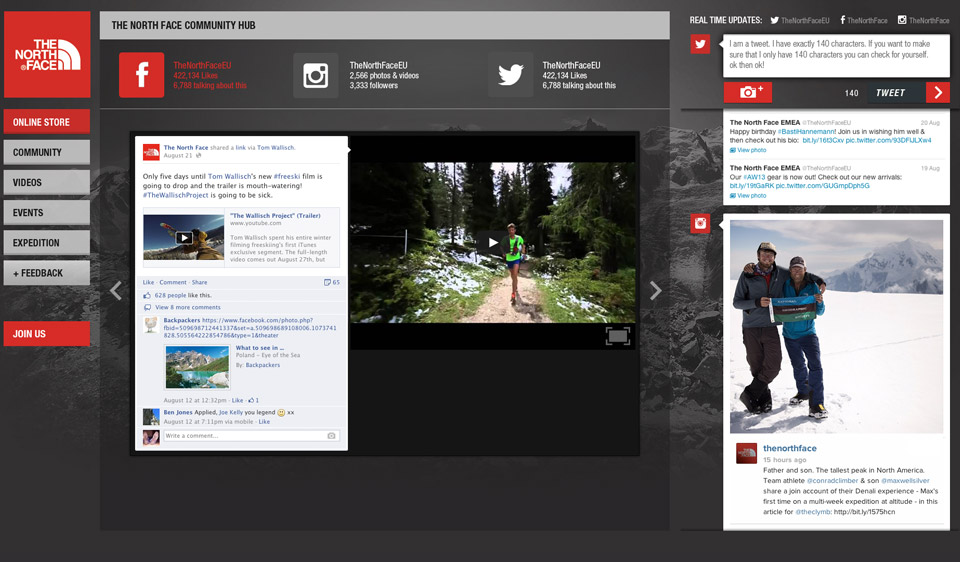Screen dimensions: 960x562
Task: Open red TheNorthFaceEU Facebook link
Action: (x=202, y=65)
